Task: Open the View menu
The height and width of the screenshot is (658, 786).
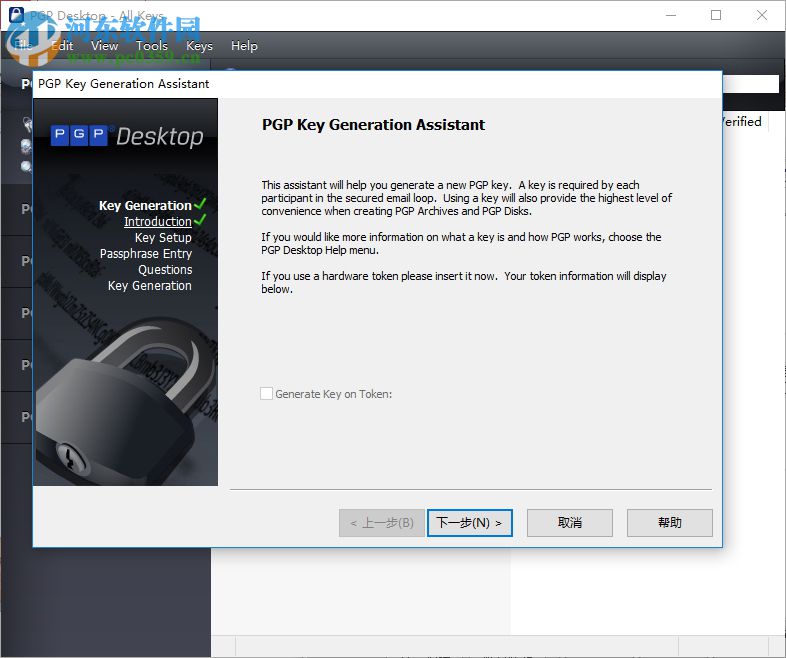Action: [x=104, y=46]
